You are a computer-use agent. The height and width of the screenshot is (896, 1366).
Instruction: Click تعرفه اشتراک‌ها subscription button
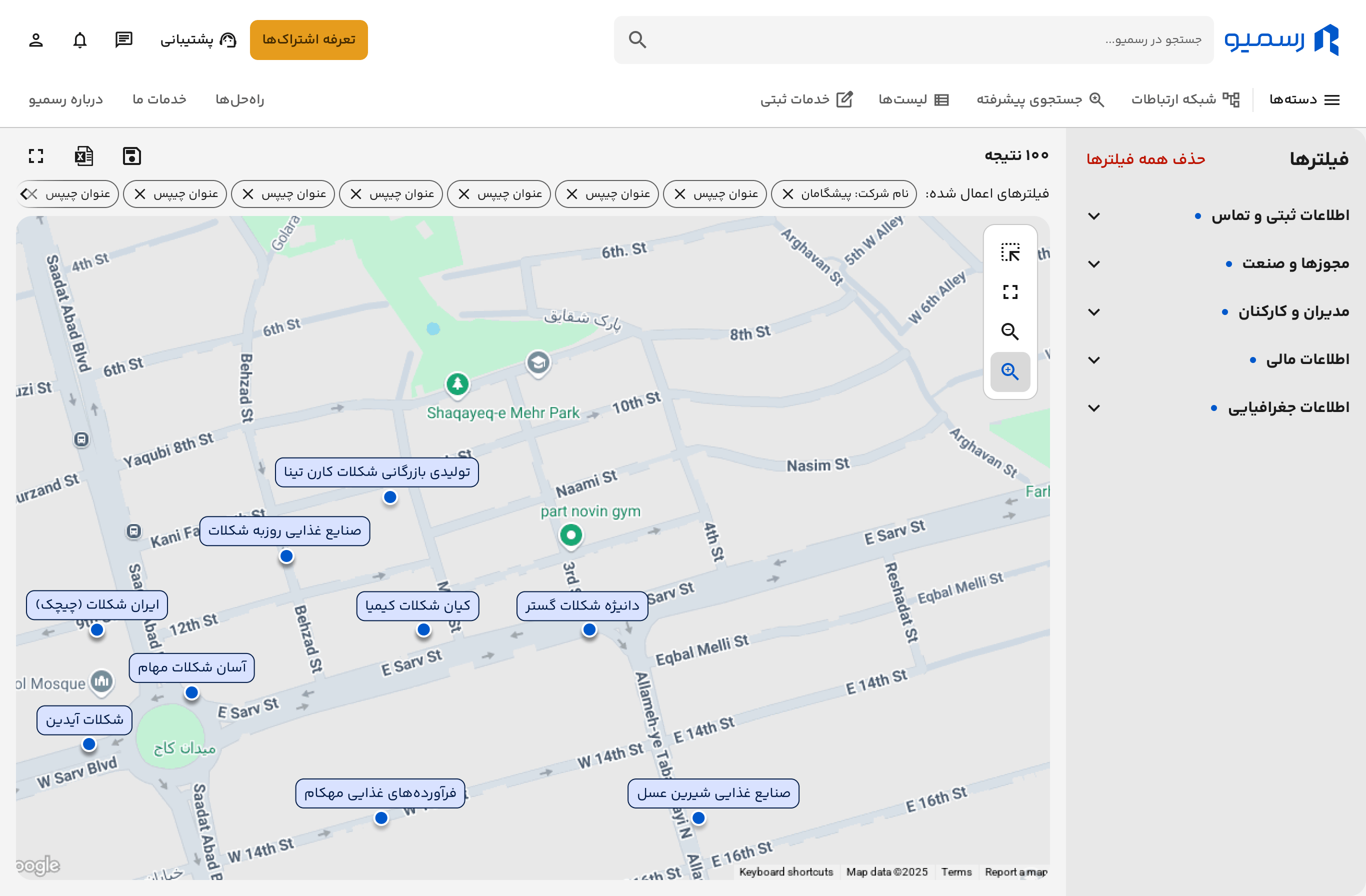[x=309, y=39]
